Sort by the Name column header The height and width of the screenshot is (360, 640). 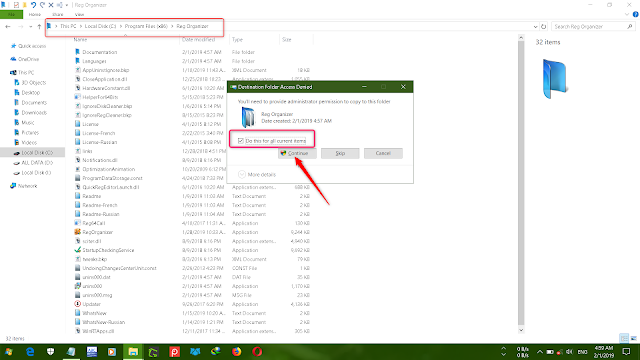[80, 40]
